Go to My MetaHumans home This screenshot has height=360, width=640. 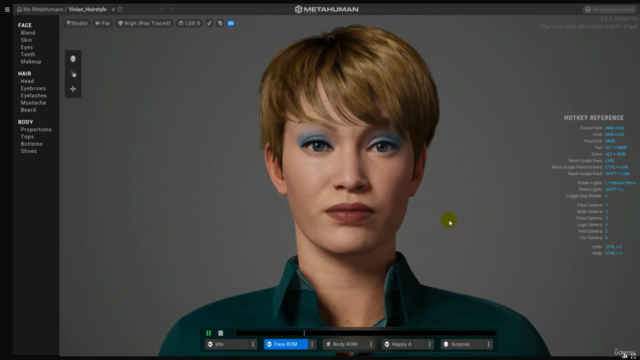tap(43, 9)
